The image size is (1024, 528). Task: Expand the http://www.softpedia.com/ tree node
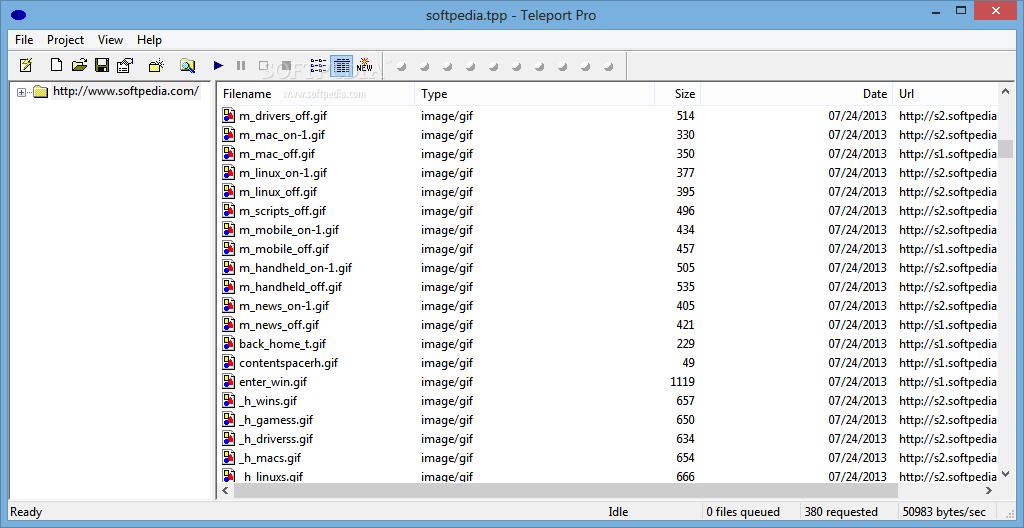coord(22,92)
